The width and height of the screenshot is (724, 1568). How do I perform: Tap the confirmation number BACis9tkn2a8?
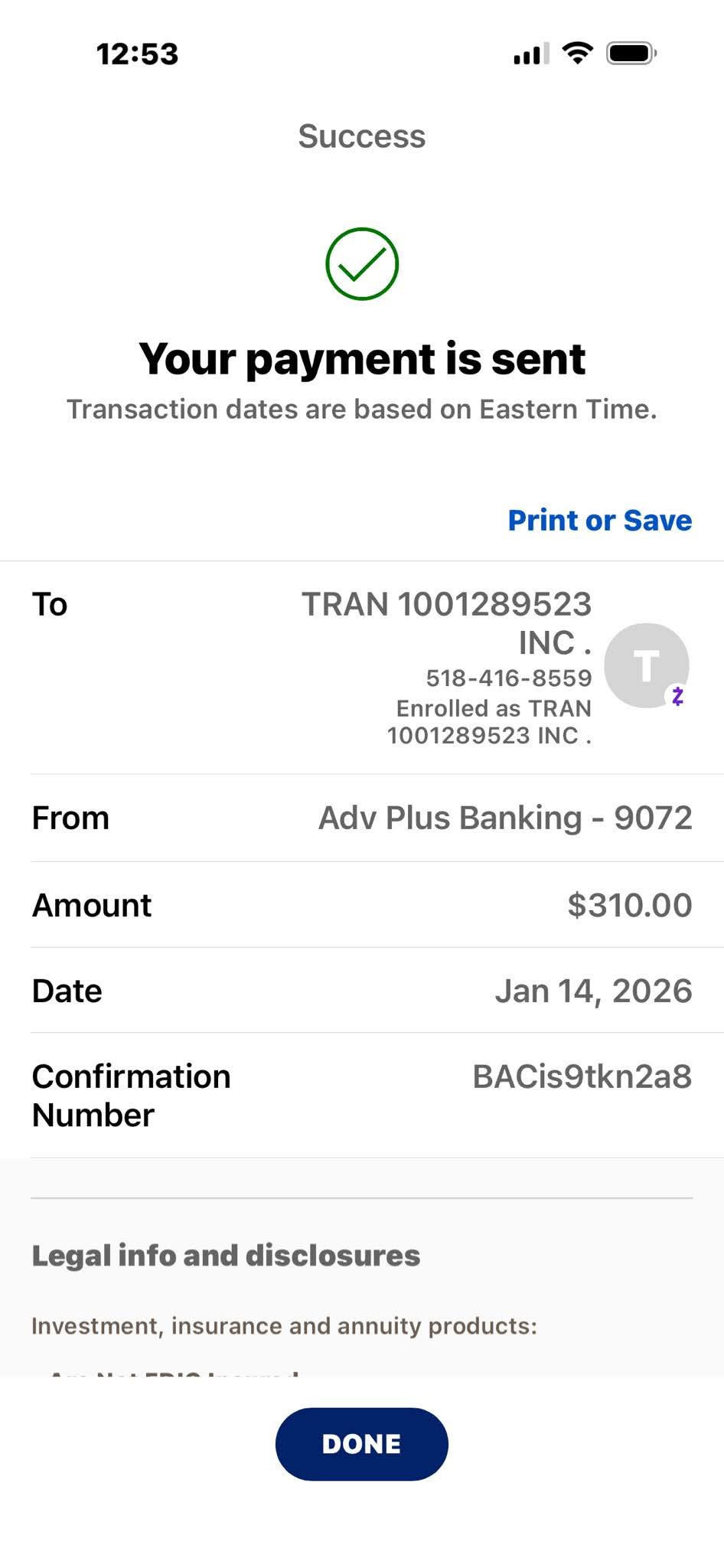[582, 1076]
